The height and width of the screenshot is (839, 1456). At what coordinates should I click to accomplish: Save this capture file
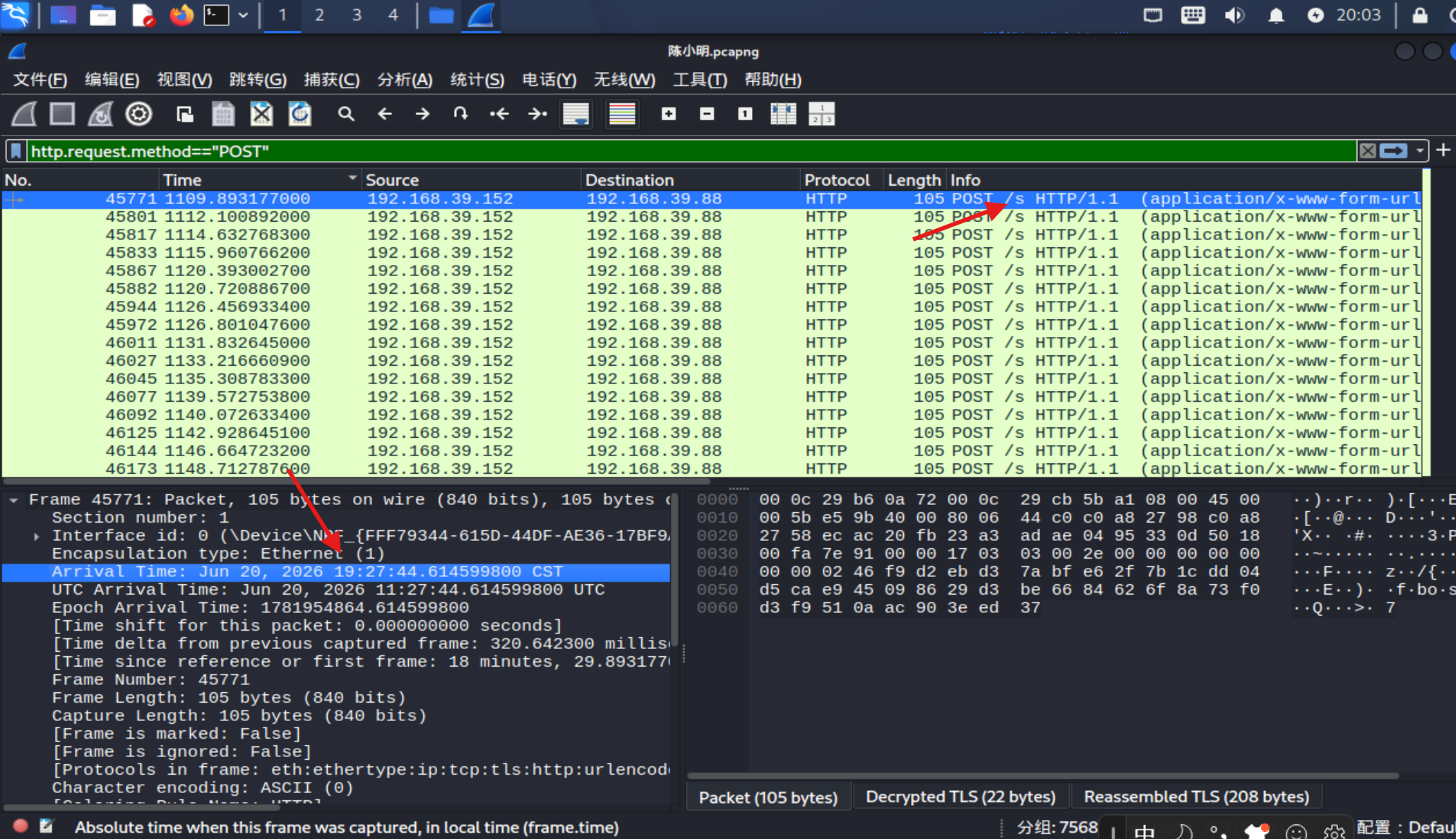pyautogui.click(x=223, y=114)
